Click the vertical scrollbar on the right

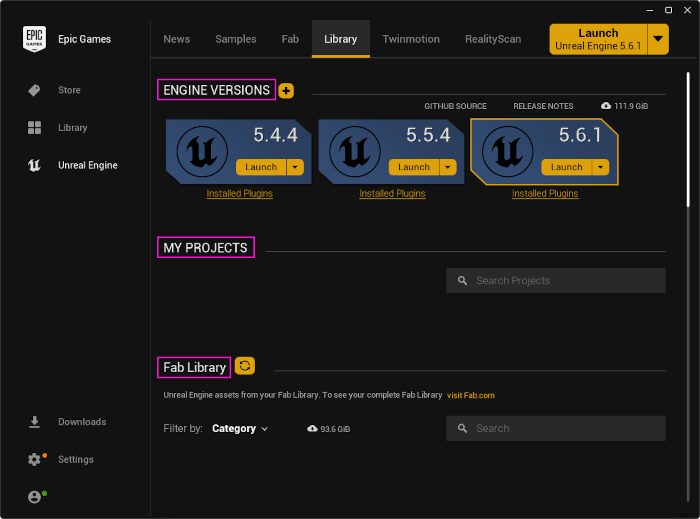pos(688,140)
